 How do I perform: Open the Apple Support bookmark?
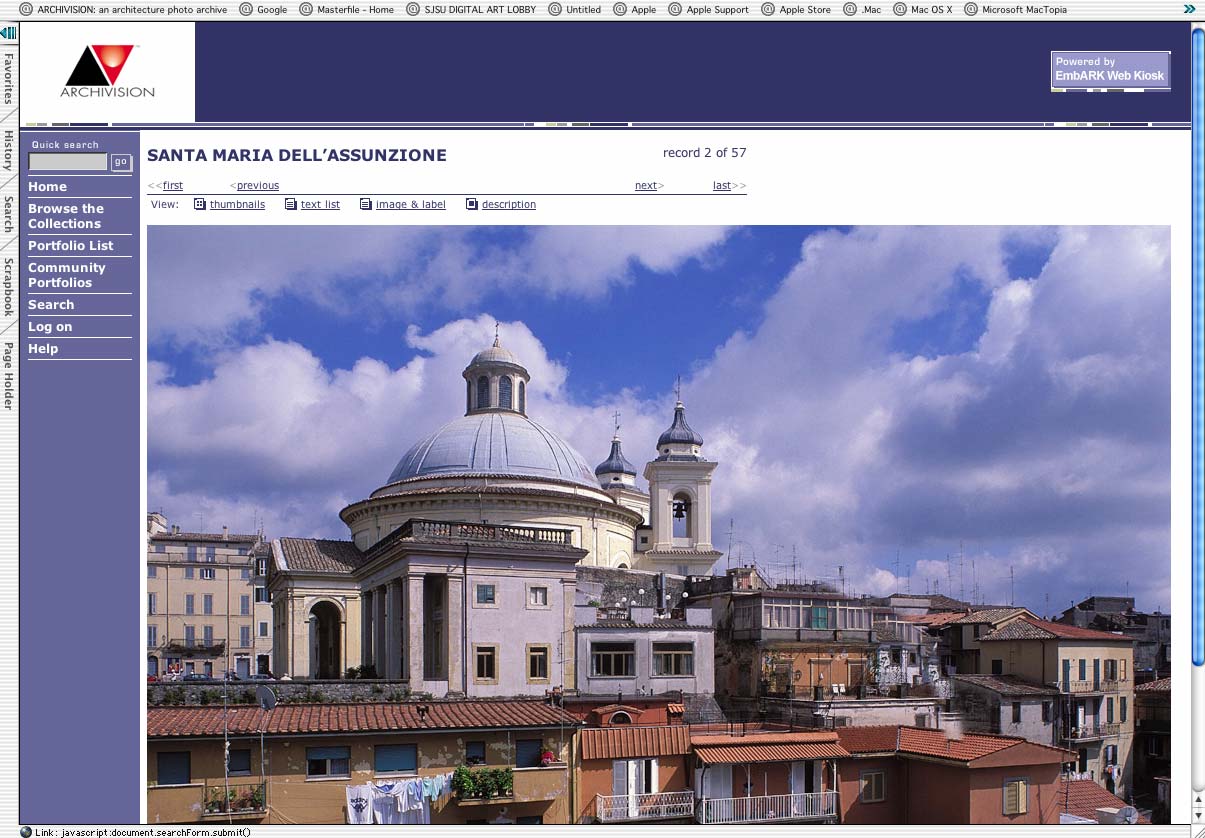coord(708,9)
